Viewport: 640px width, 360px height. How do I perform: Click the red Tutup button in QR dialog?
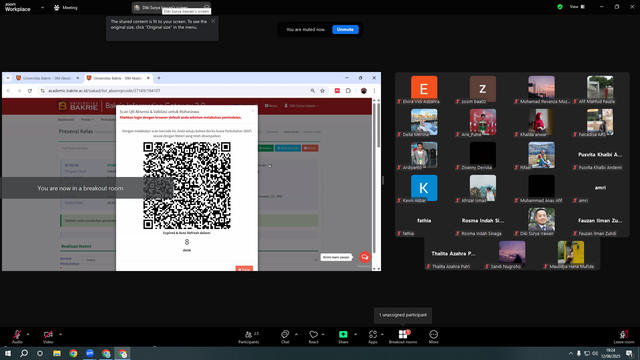coord(244,269)
